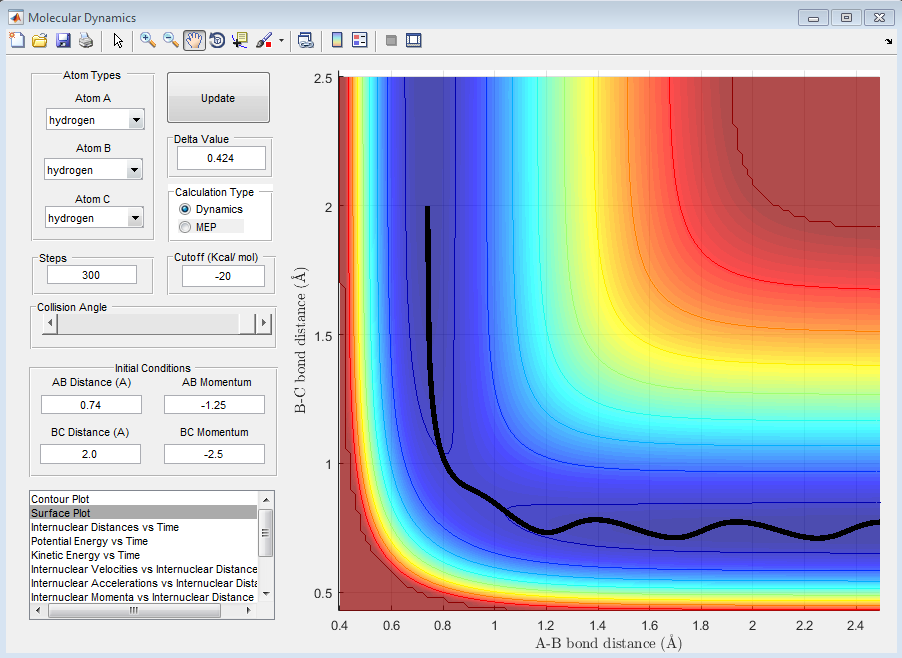Minimize the Molecular Dynamics window
Screen dimensions: 902x658
pyautogui.click(x=813, y=18)
